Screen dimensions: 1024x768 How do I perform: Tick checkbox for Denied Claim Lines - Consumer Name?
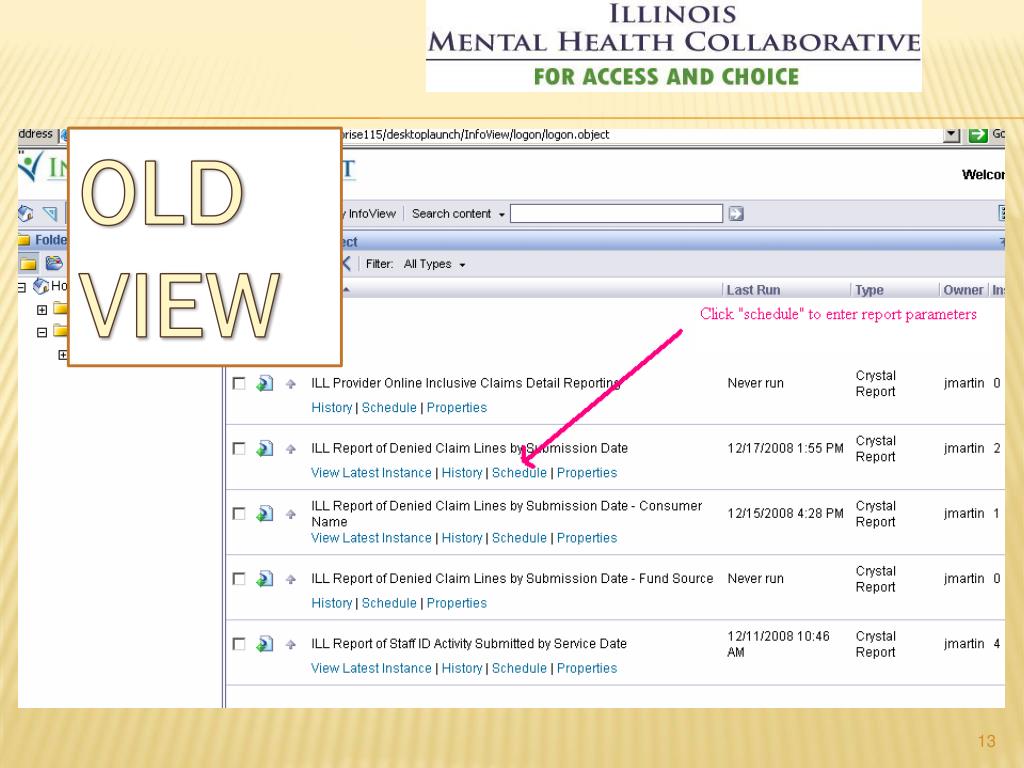[x=239, y=514]
